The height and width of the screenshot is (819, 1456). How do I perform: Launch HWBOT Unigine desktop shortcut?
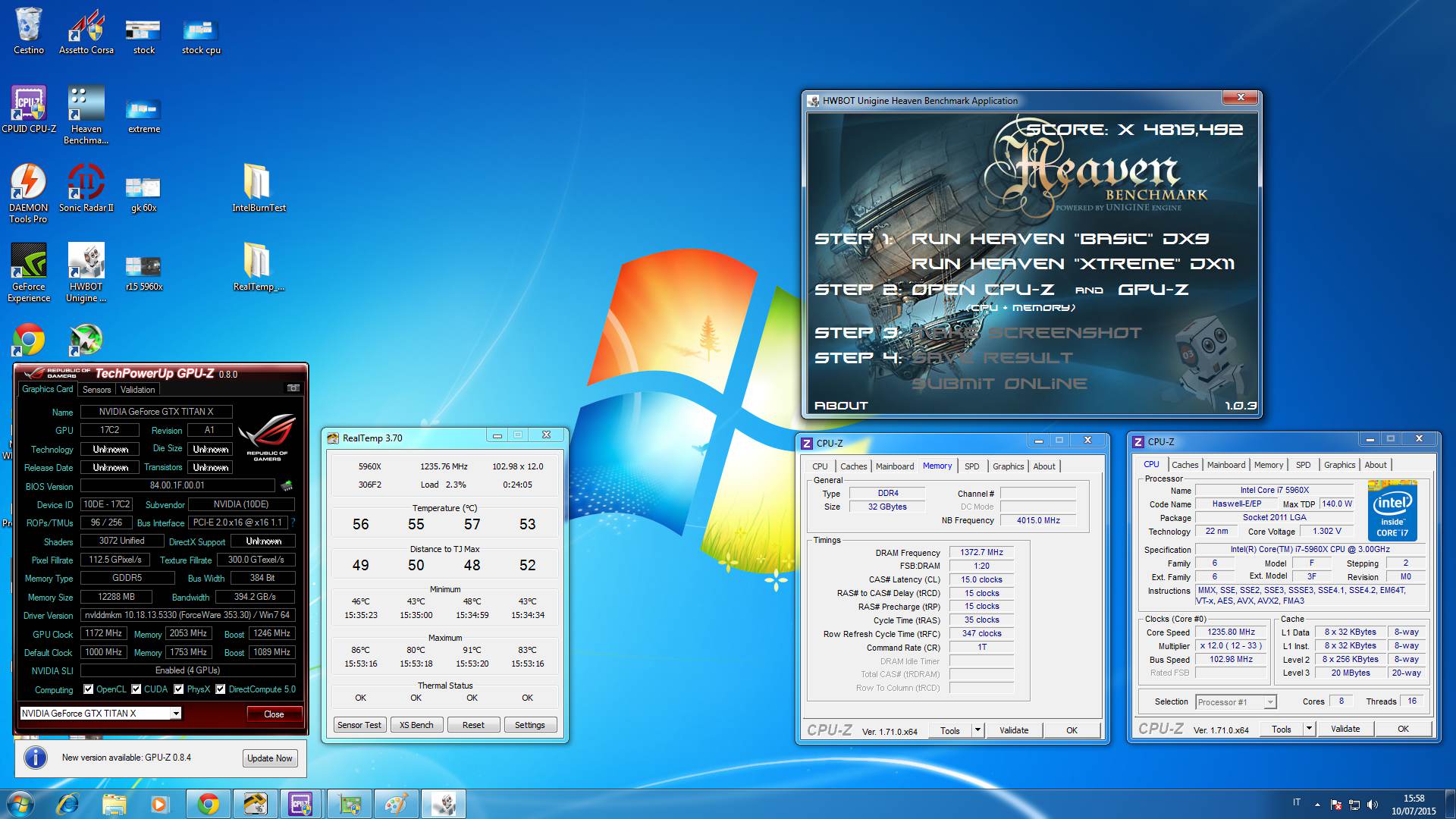[x=86, y=273]
